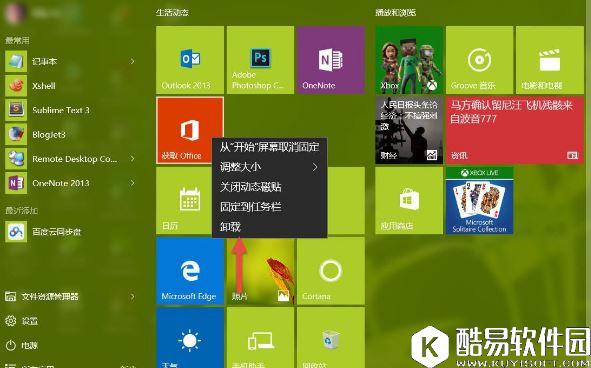This screenshot has height=368, width=591.
Task: Expand the Remote Desktop jump list arrow
Action: click(132, 159)
